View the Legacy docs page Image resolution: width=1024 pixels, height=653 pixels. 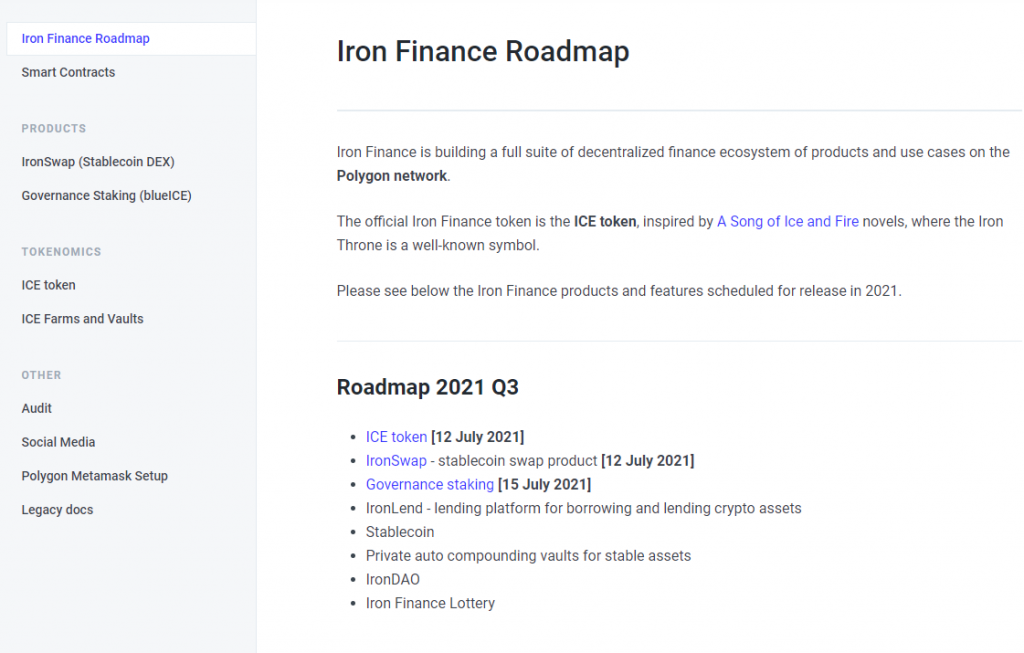click(57, 510)
